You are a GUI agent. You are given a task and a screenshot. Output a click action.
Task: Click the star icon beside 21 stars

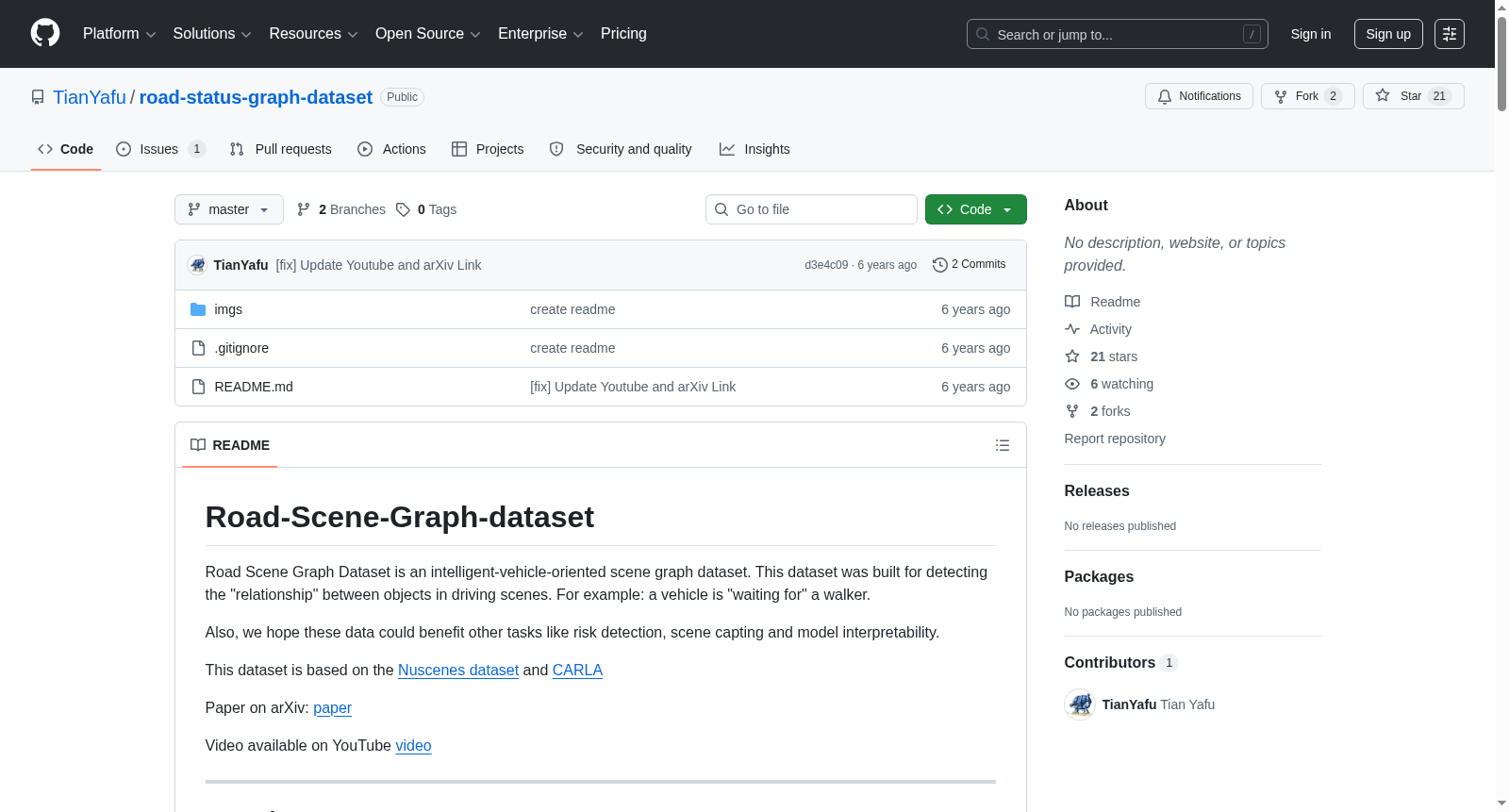point(1072,356)
